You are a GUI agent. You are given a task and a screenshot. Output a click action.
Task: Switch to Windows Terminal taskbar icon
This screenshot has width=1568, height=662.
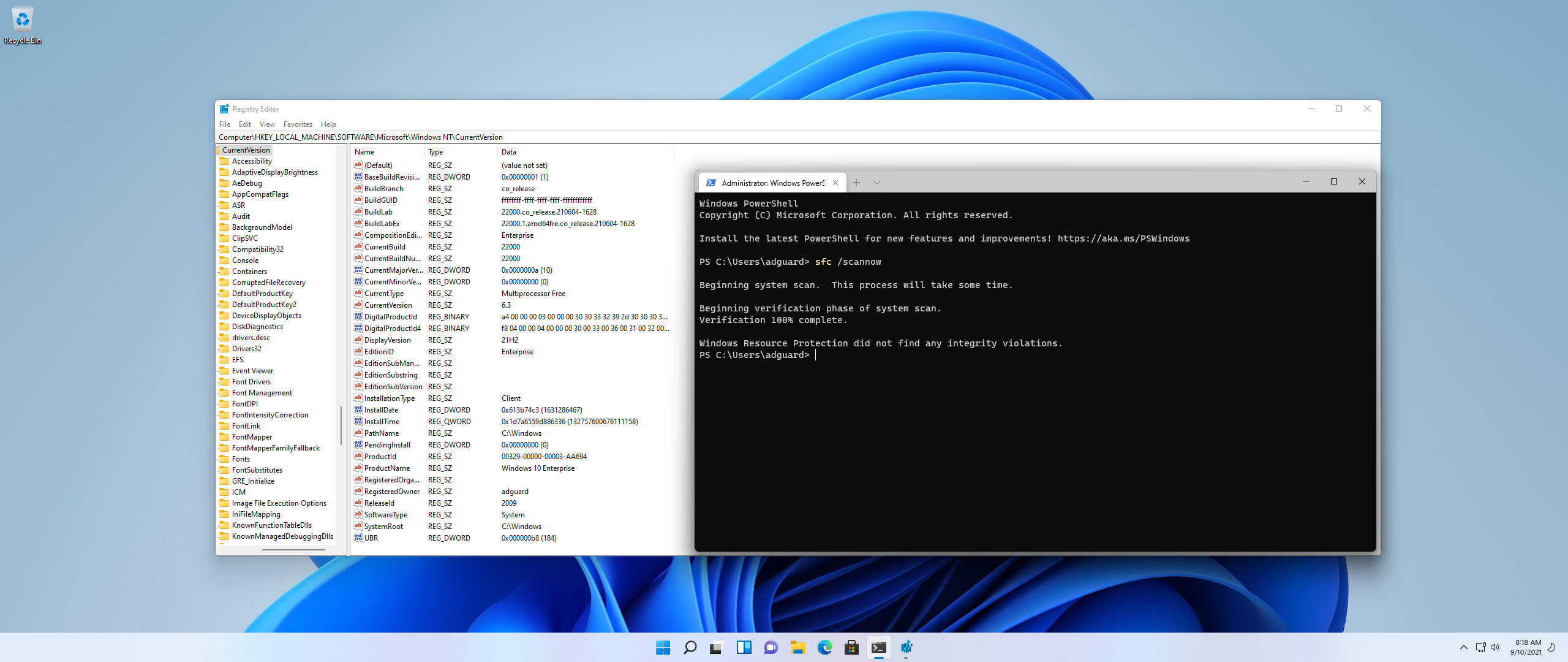coord(878,647)
